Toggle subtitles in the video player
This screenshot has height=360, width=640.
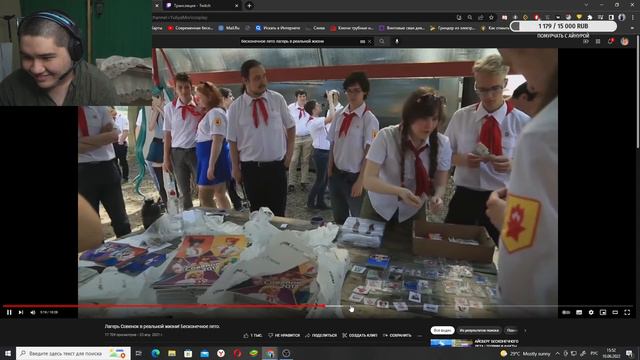pos(579,312)
